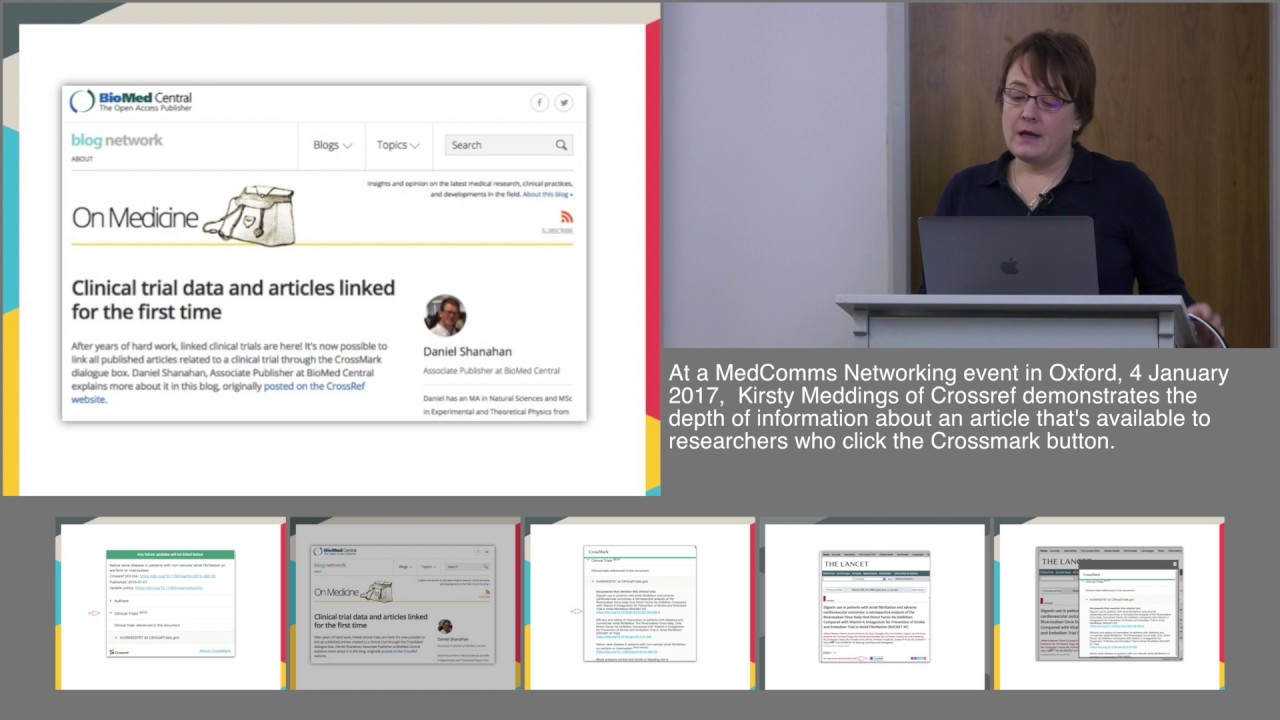Open the Blogs dropdown menu
1280x720 pixels.
tap(332, 145)
